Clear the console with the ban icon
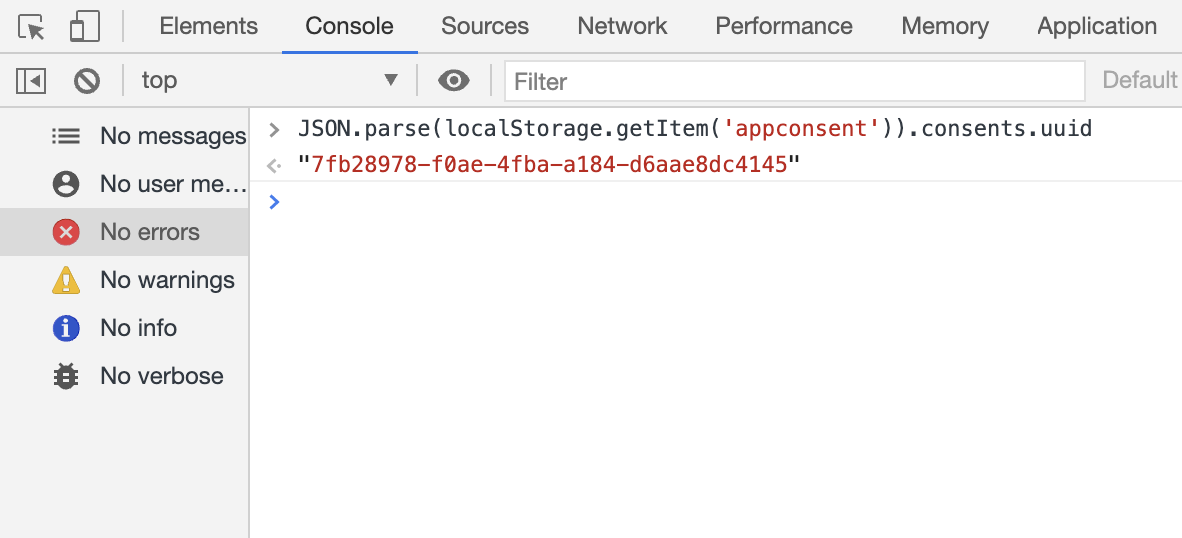1182x538 pixels. pyautogui.click(x=87, y=80)
